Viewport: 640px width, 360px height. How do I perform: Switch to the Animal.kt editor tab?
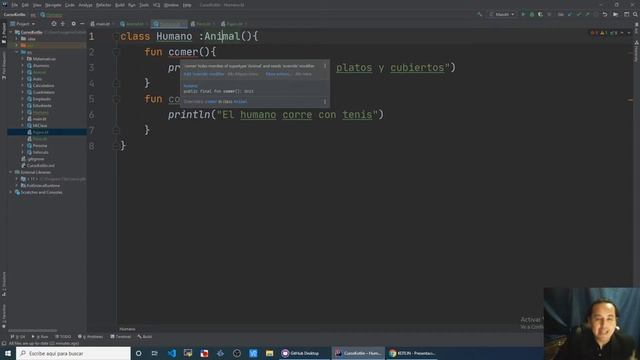tap(133, 24)
